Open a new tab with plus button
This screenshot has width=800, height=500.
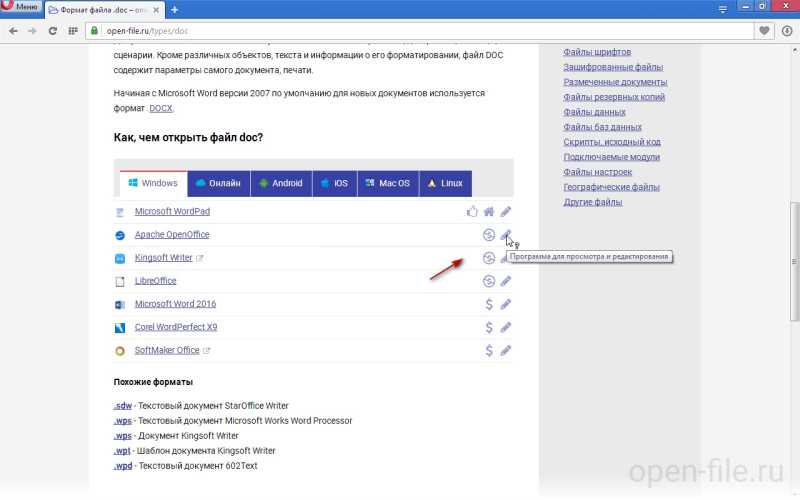(x=174, y=10)
